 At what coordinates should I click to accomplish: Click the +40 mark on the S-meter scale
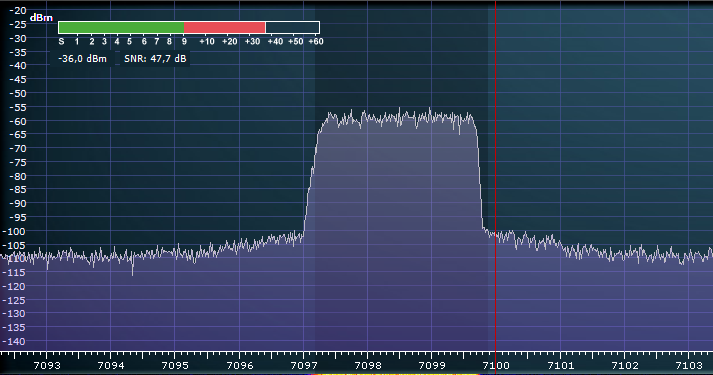[275, 41]
